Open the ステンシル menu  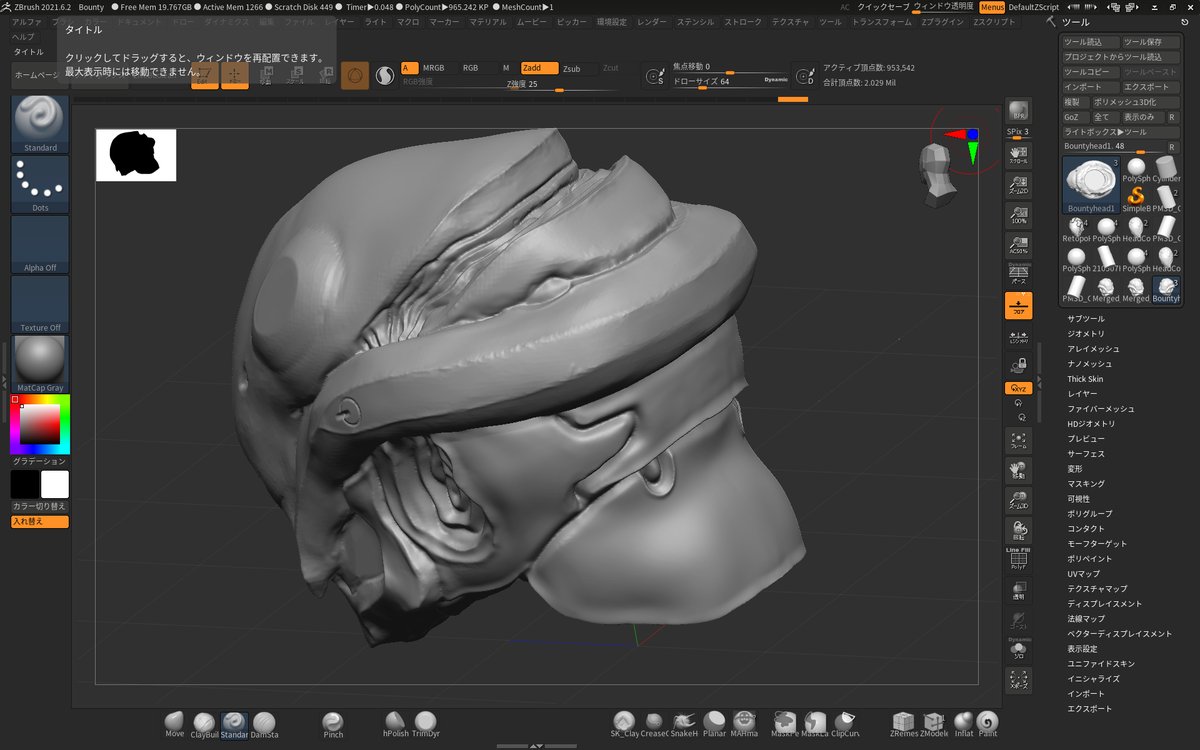click(695, 21)
